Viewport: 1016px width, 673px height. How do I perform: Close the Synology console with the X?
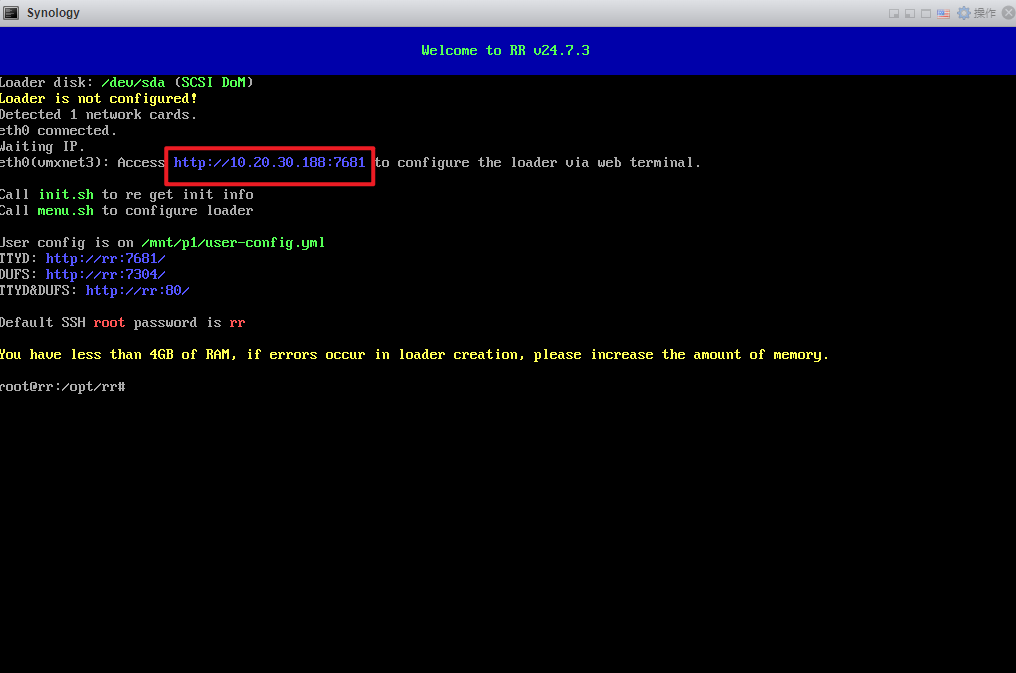pos(1007,13)
